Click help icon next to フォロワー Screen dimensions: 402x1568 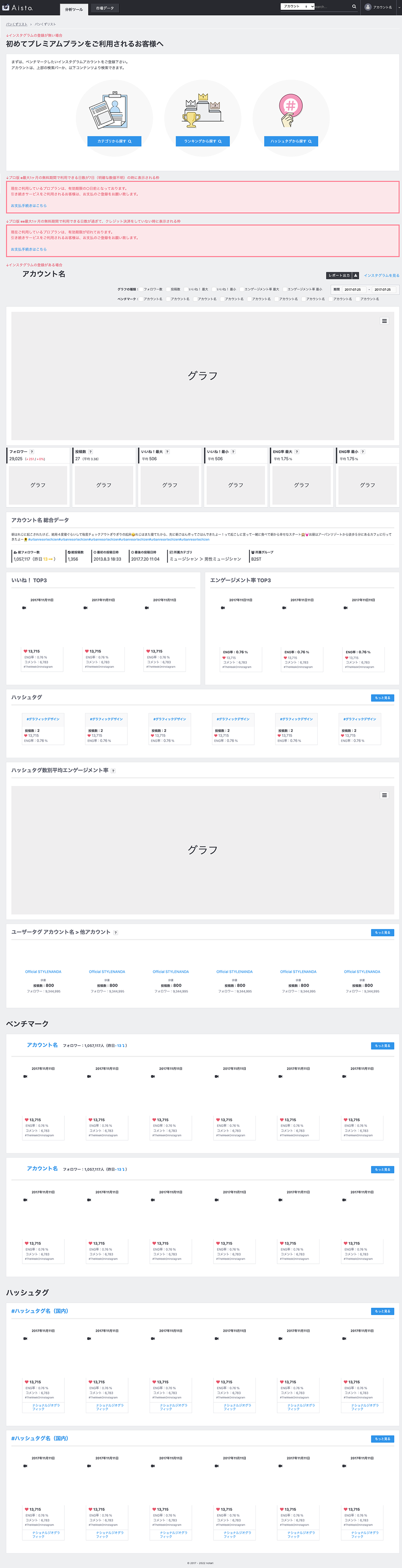click(32, 452)
